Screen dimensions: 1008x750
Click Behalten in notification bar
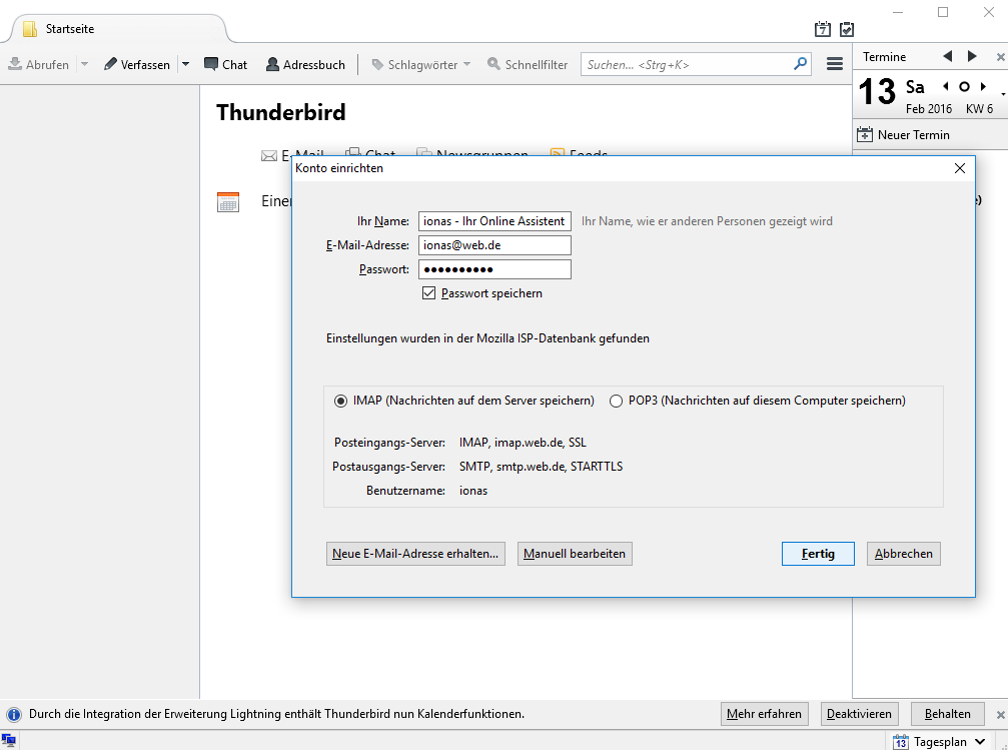[x=948, y=714]
